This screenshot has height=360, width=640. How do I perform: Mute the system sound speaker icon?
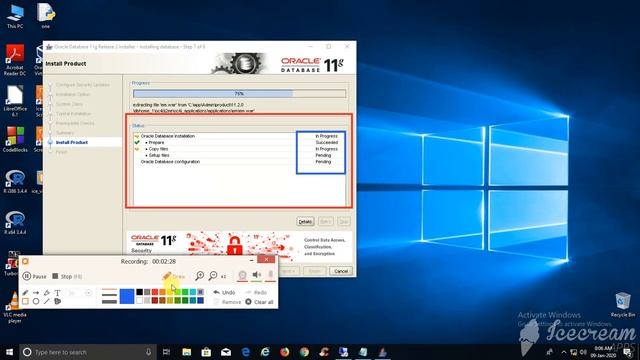(x=256, y=275)
